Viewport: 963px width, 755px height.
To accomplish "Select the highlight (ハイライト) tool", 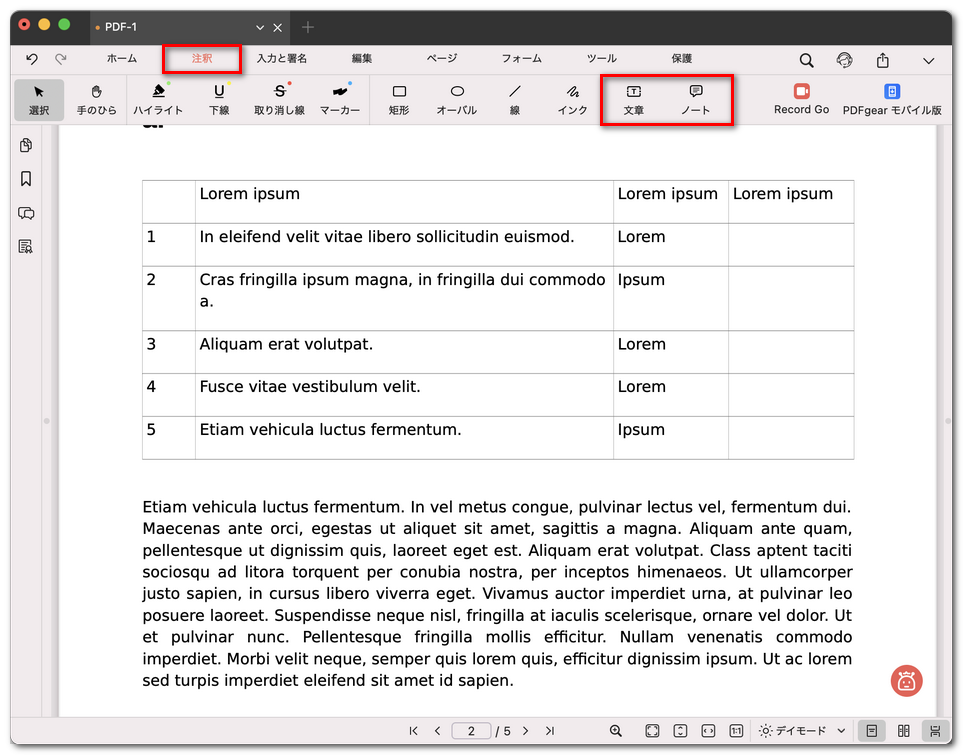I will [x=158, y=99].
